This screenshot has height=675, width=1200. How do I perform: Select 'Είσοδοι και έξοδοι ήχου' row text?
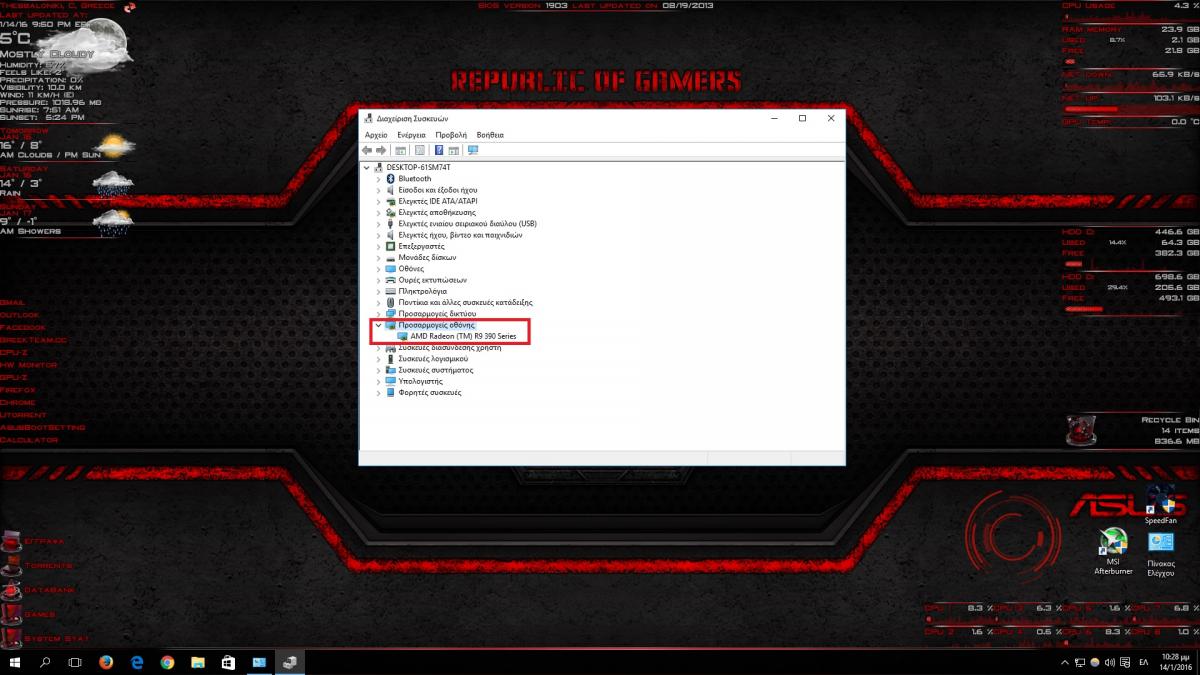click(438, 190)
